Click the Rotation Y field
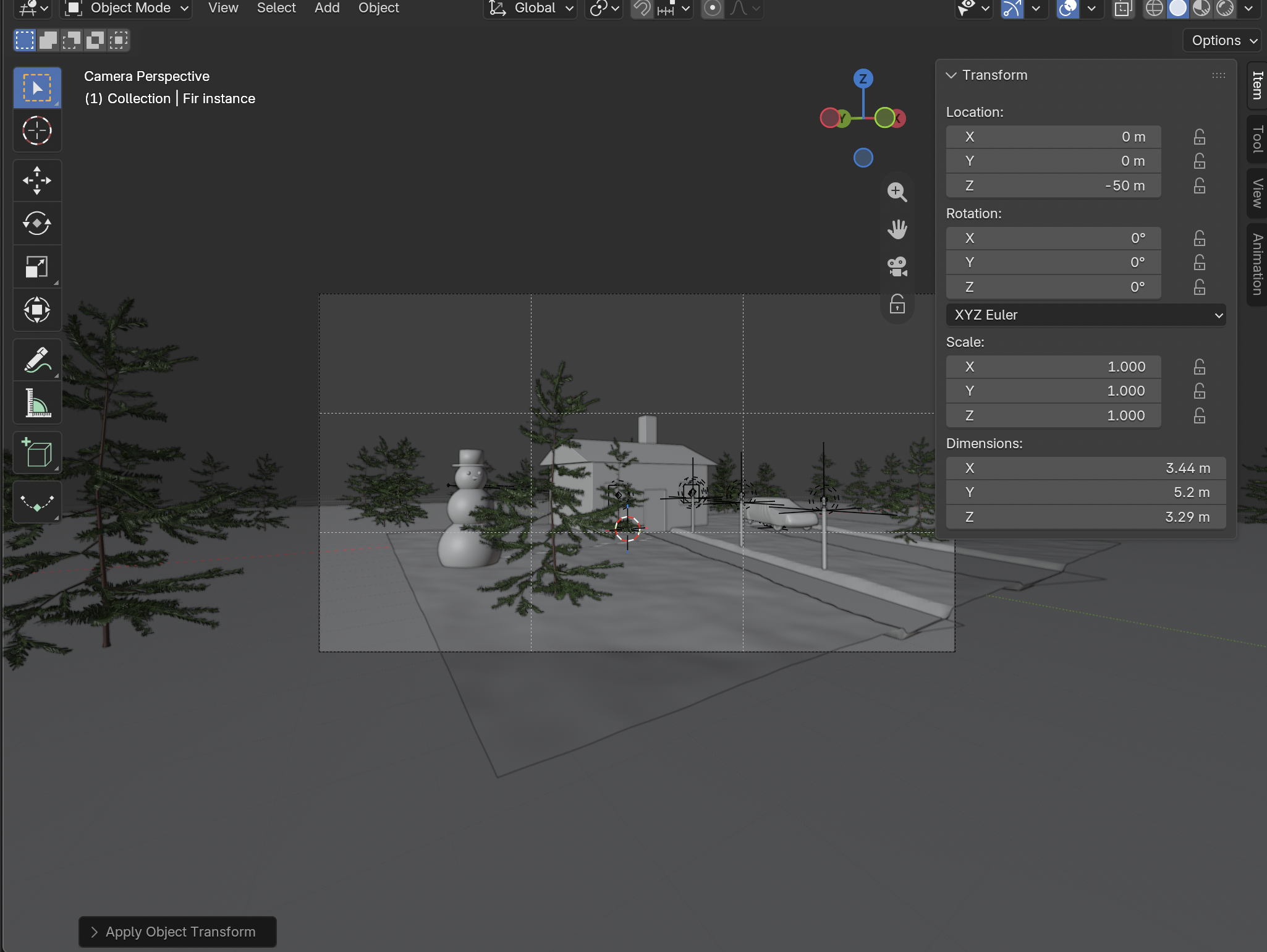This screenshot has width=1267, height=952. (x=1053, y=263)
